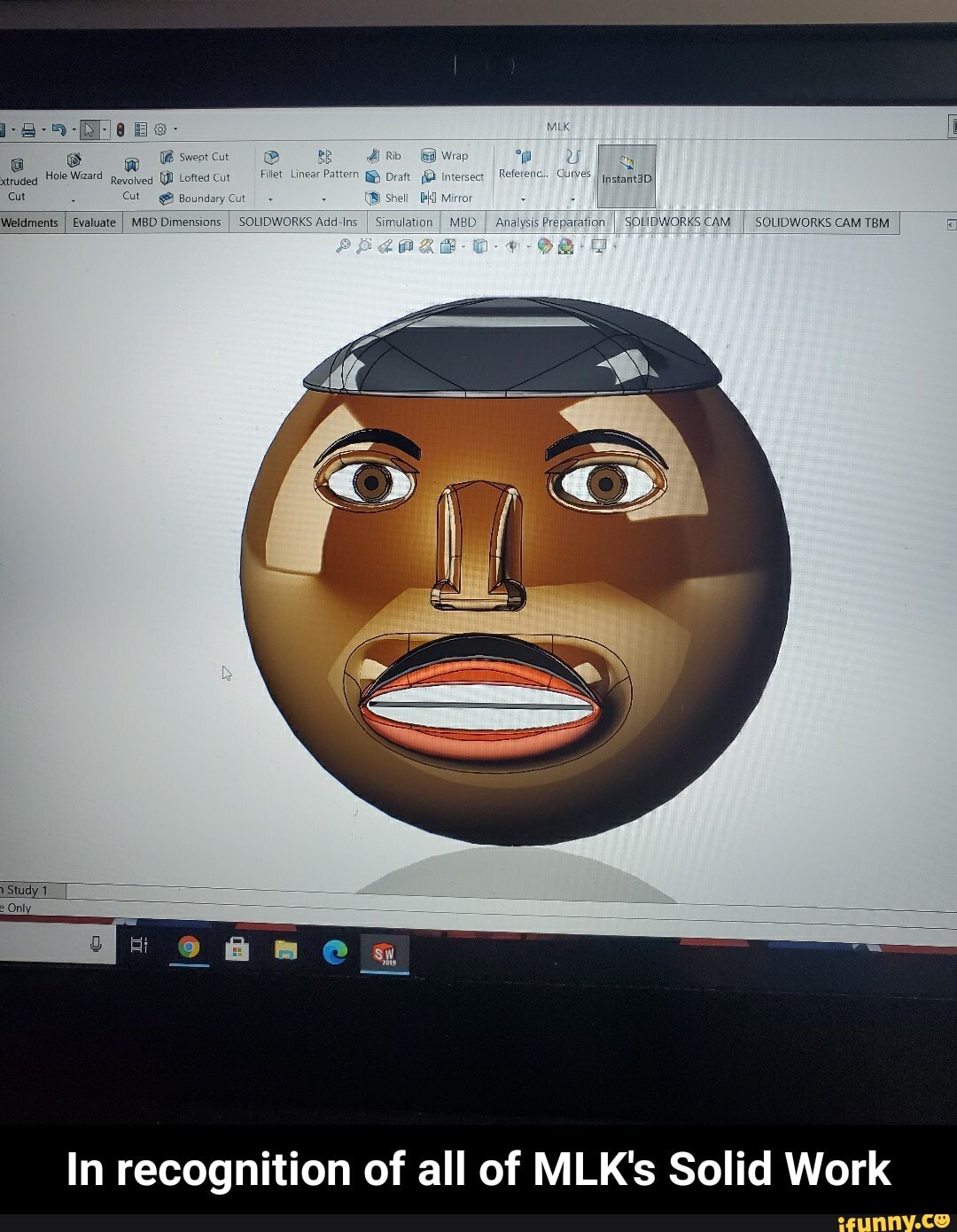This screenshot has width=957, height=1232.
Task: Go to the Simulation tab
Action: click(x=403, y=222)
